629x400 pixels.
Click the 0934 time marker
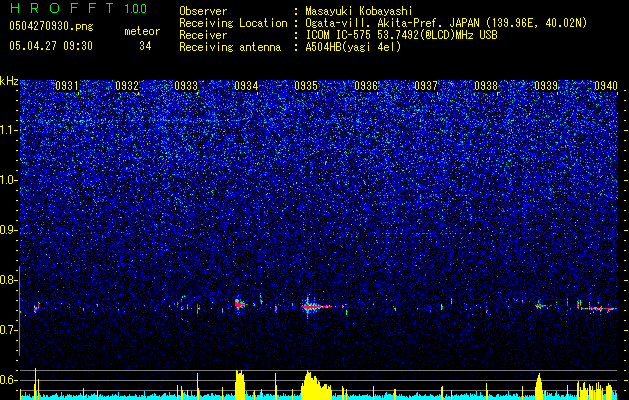(x=246, y=86)
